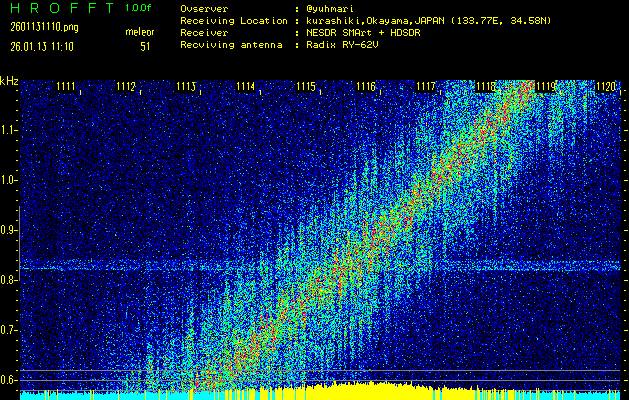Click the 1119 time marker

[546, 87]
